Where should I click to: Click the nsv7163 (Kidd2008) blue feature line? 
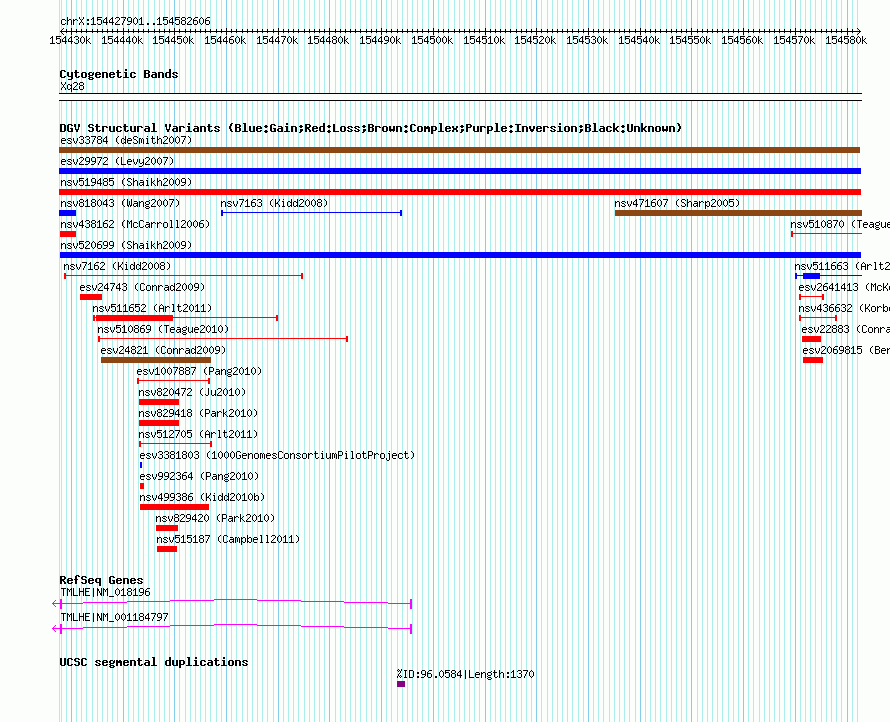tap(312, 213)
